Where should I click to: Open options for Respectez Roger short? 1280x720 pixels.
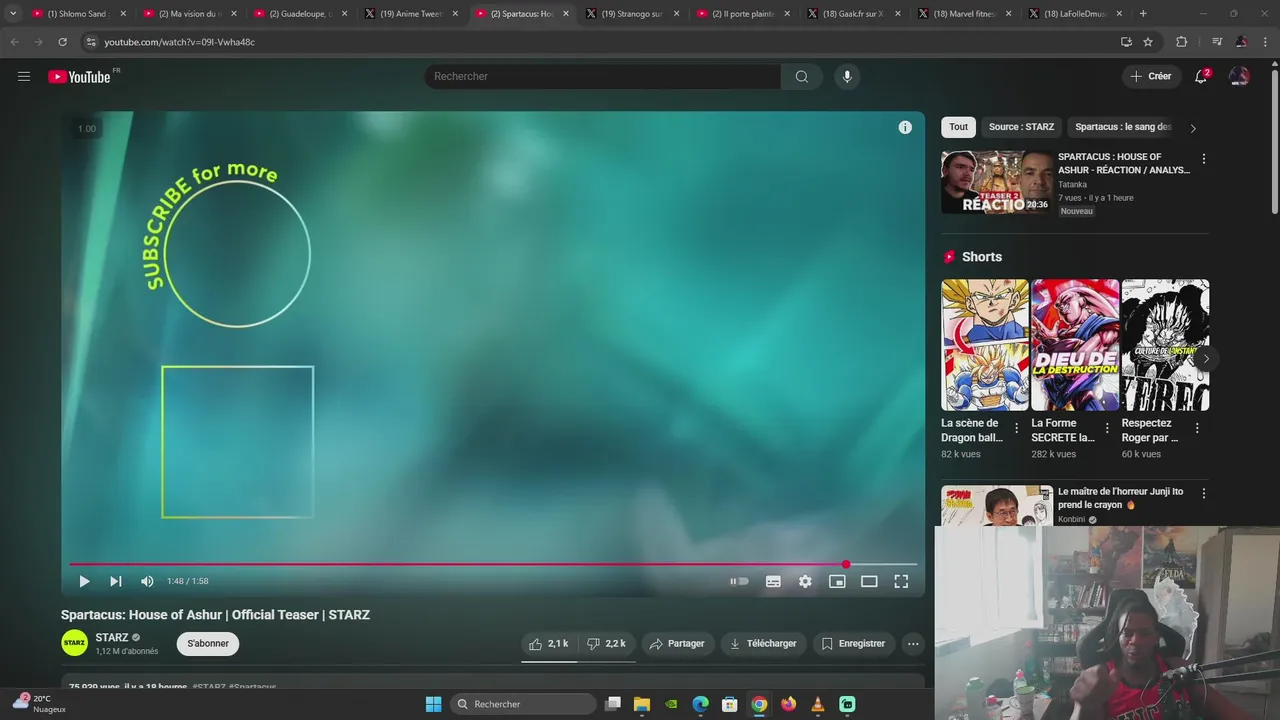(x=1197, y=428)
